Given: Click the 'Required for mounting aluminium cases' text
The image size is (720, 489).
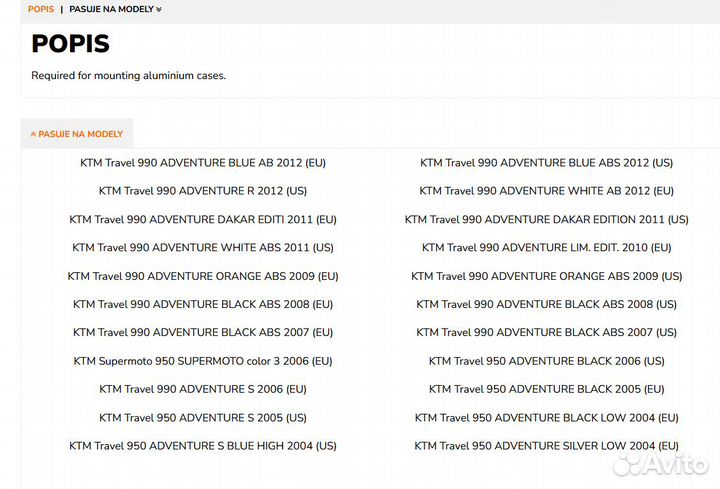Looking at the screenshot, I should pos(128,76).
